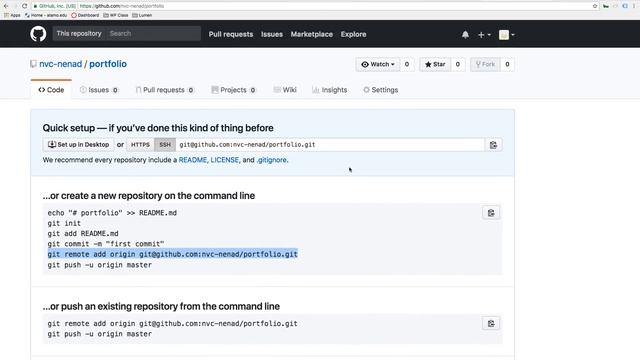The height and width of the screenshot is (360, 640).
Task: Go to Issues in the top navigation
Action: 272,34
